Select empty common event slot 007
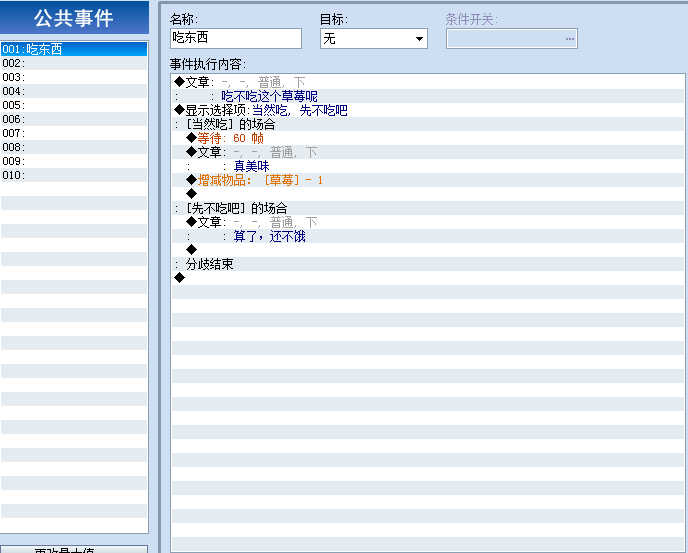 (74, 133)
